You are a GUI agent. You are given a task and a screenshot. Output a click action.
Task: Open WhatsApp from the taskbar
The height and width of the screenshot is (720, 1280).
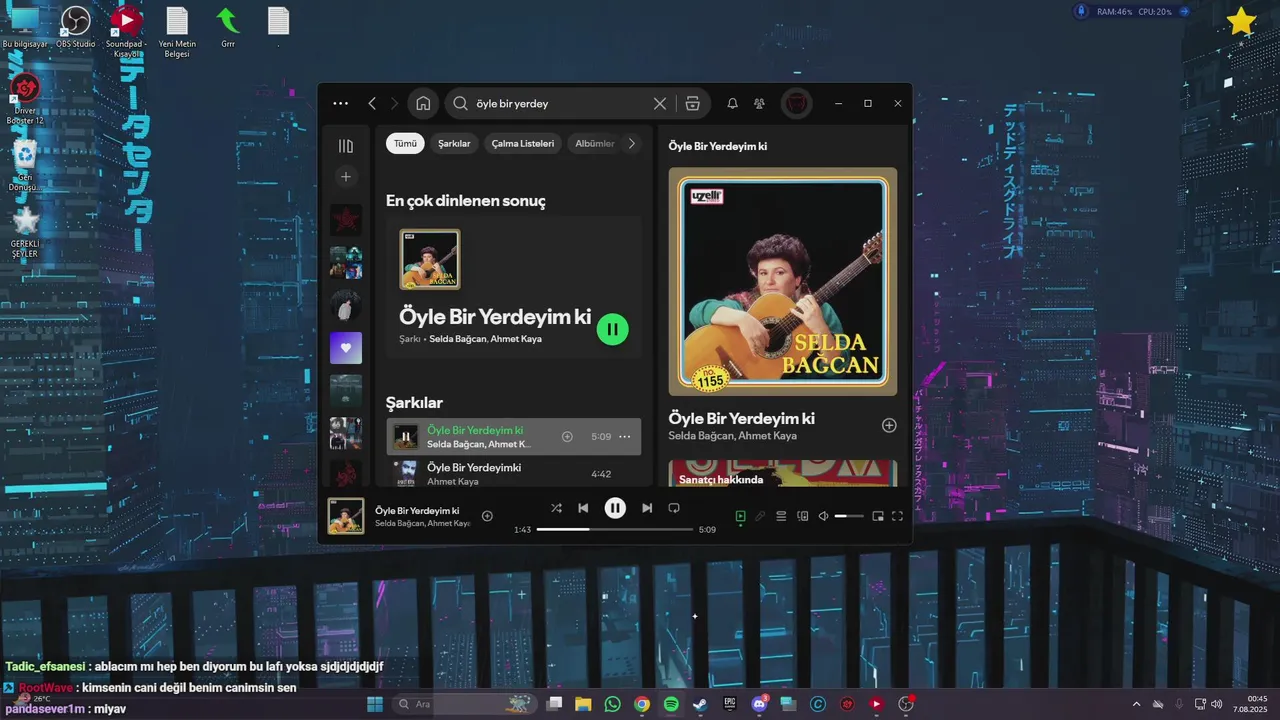pos(612,704)
